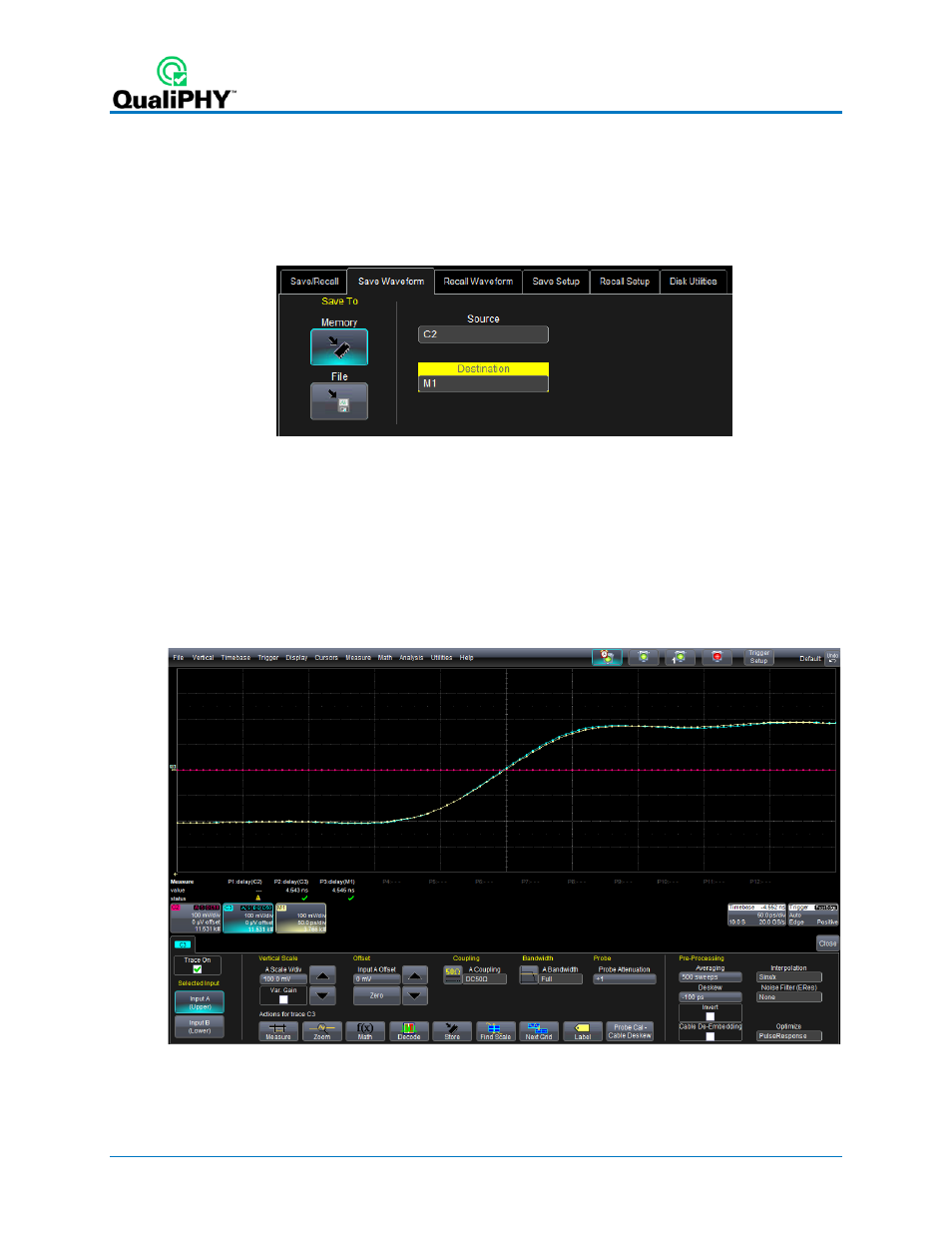Screen dimensions: 952x1233
Task: Click the Trigger descriptor box
Action: pyautogui.click(x=814, y=916)
